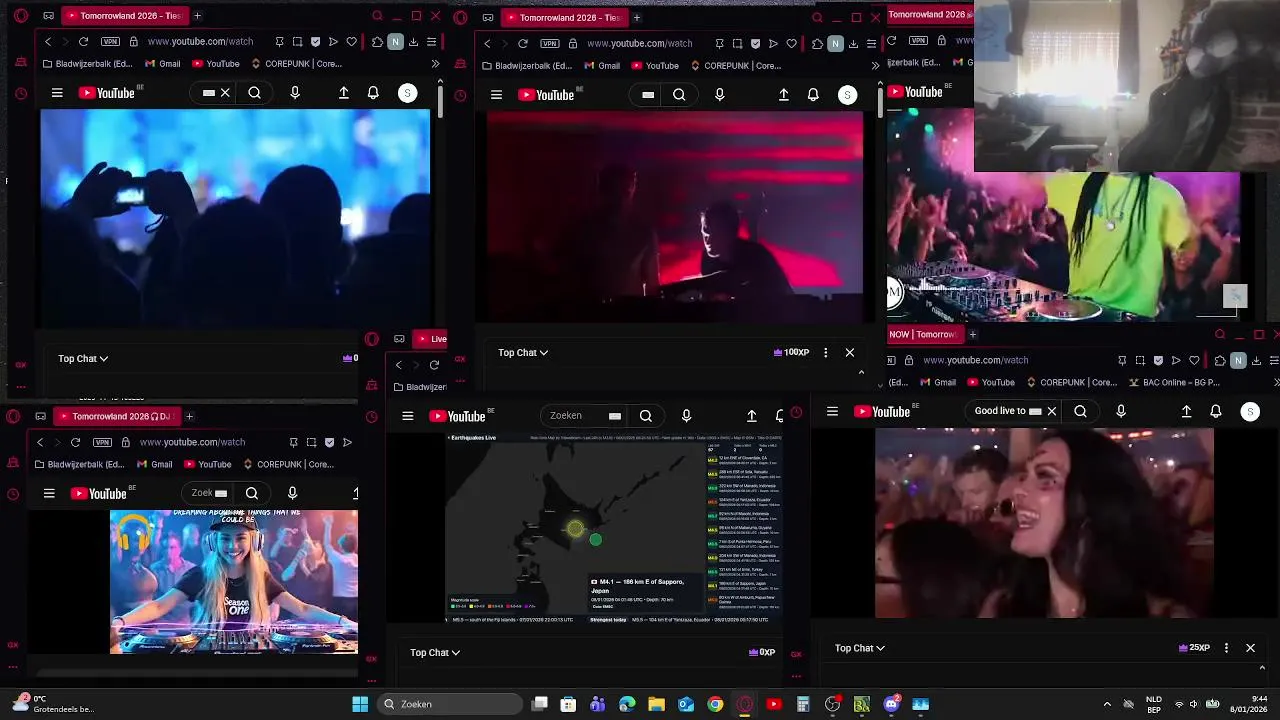Select Tomorrowland 2026 DJ tab
The width and height of the screenshot is (1280, 720).
coord(115,416)
